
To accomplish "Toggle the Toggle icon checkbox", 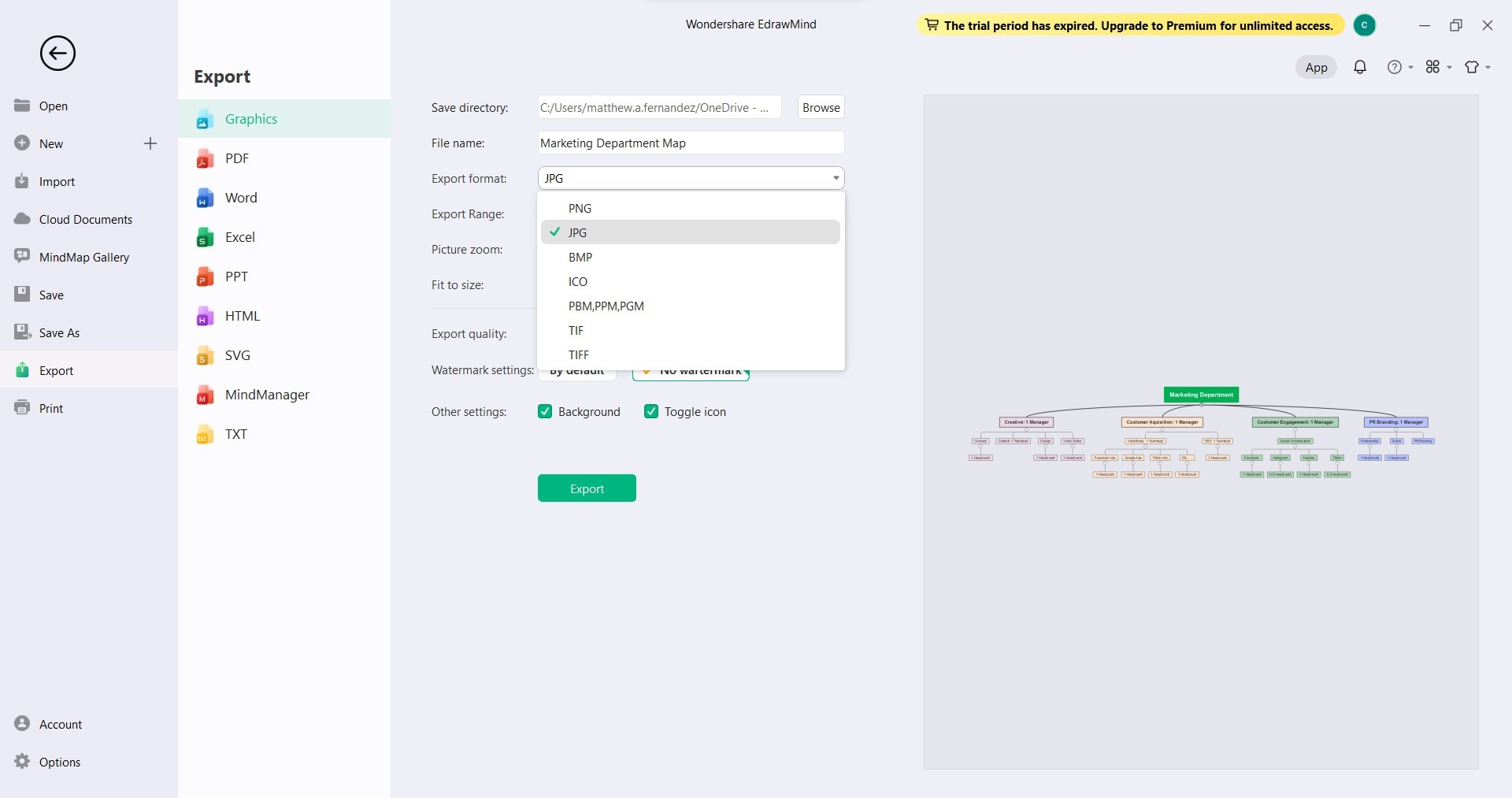I will (651, 411).
